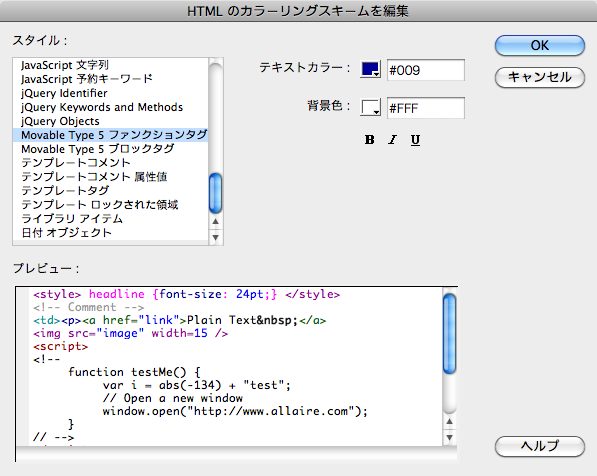
Task: Click the background color hex field #FFF
Action: click(426, 108)
